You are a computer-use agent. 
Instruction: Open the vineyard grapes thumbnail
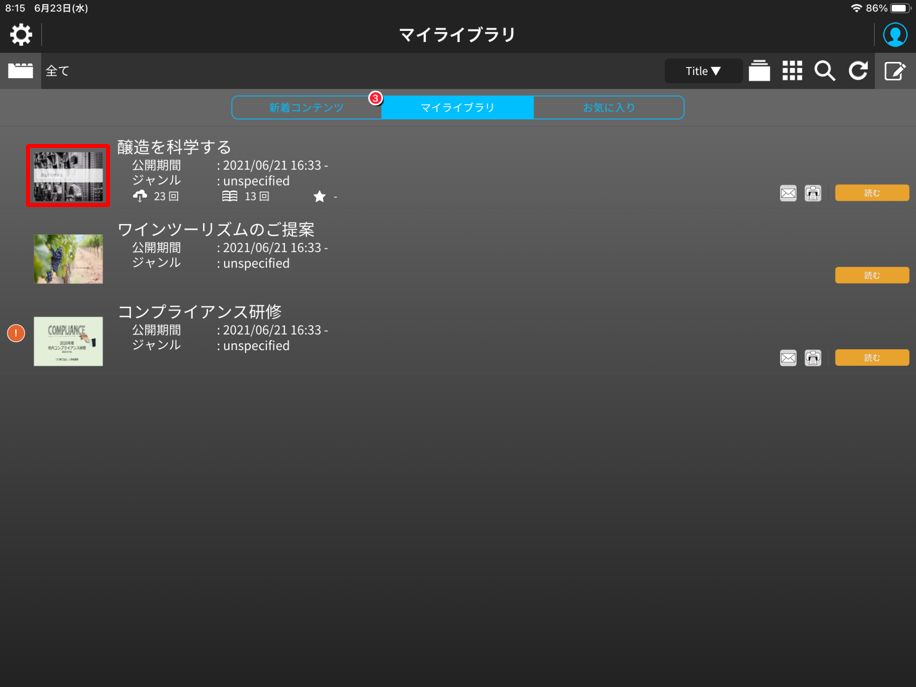coord(68,259)
